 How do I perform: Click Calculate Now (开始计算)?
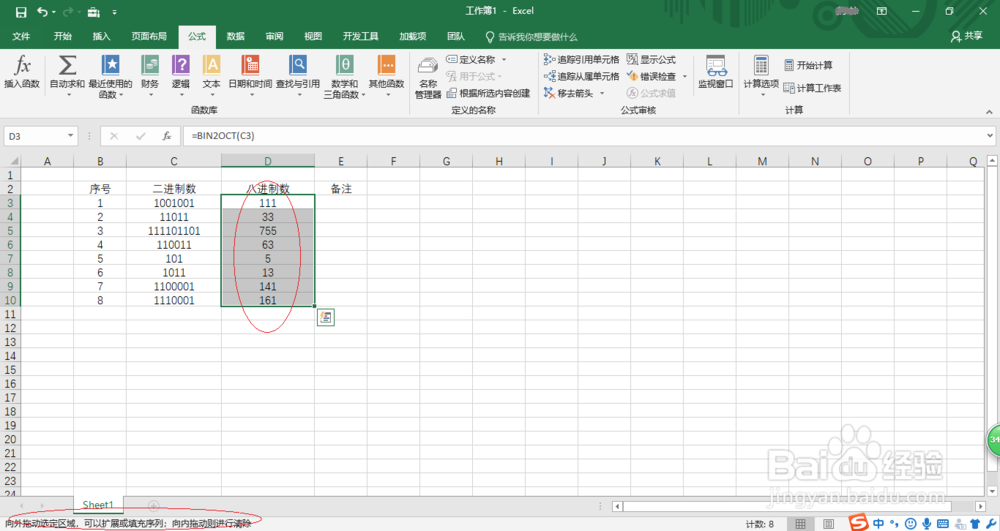(x=808, y=65)
